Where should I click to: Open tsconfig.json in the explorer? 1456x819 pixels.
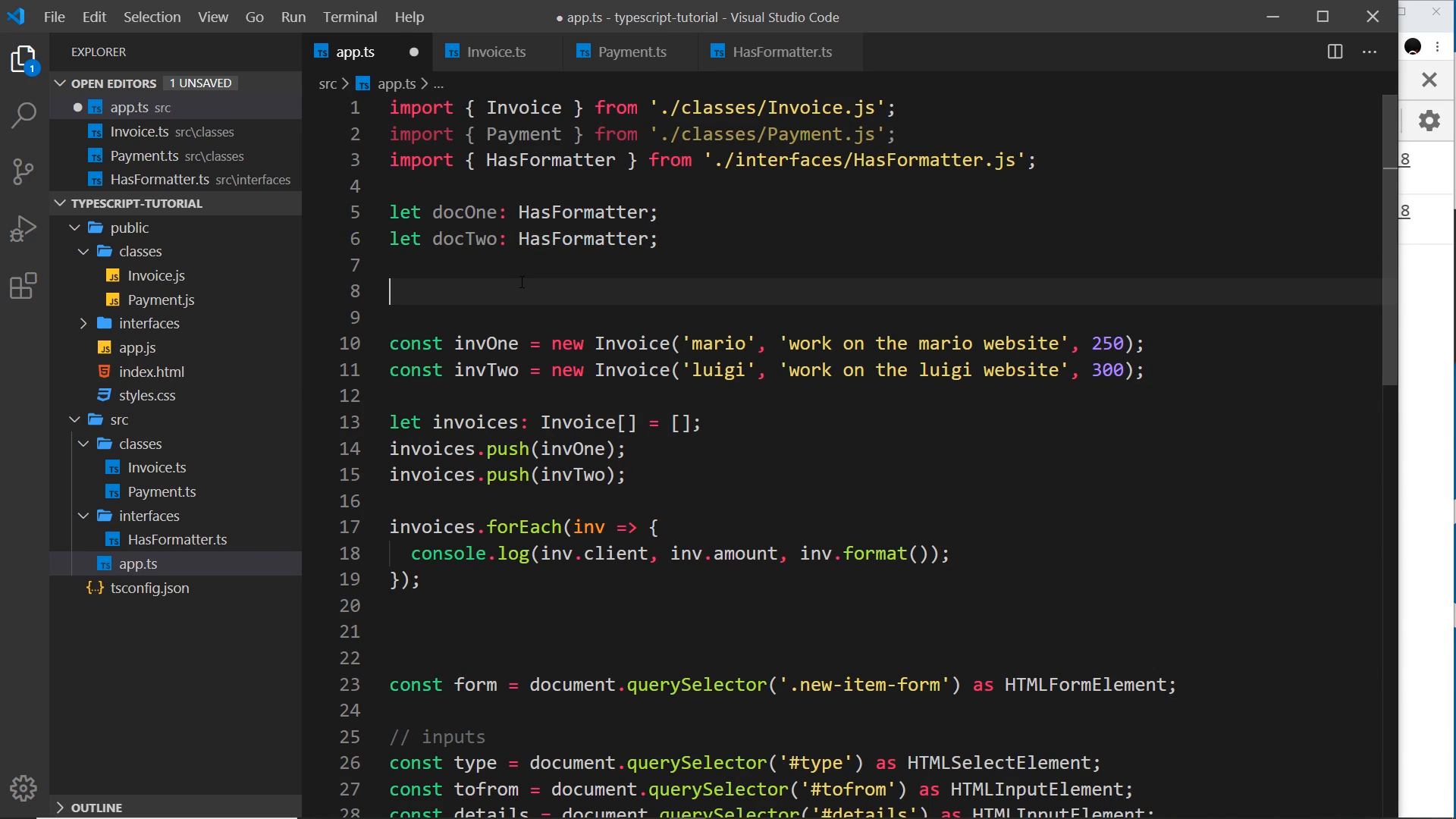149,588
